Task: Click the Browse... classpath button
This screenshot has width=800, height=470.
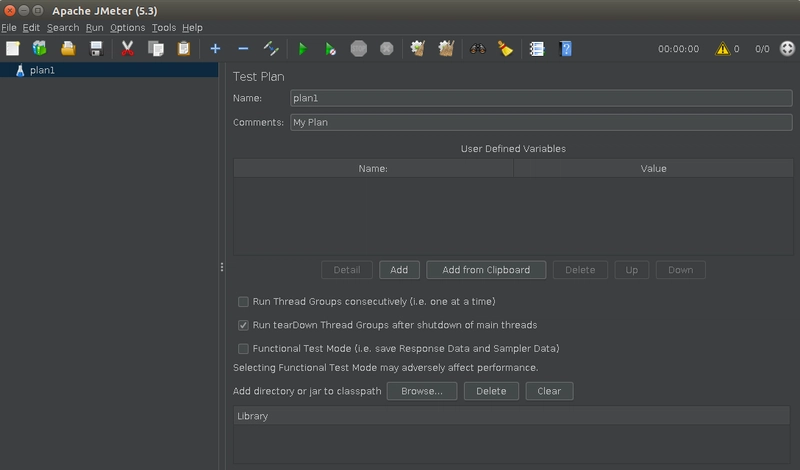Action: (x=422, y=391)
